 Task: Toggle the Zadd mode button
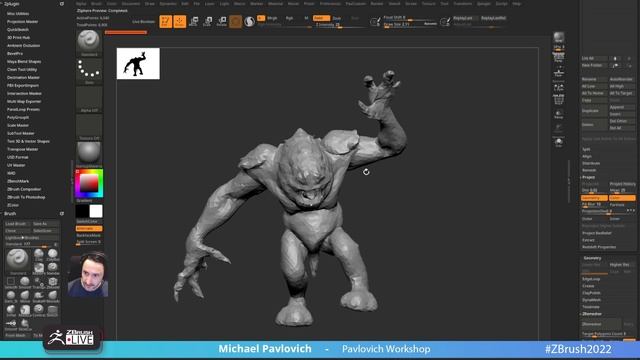pyautogui.click(x=321, y=18)
